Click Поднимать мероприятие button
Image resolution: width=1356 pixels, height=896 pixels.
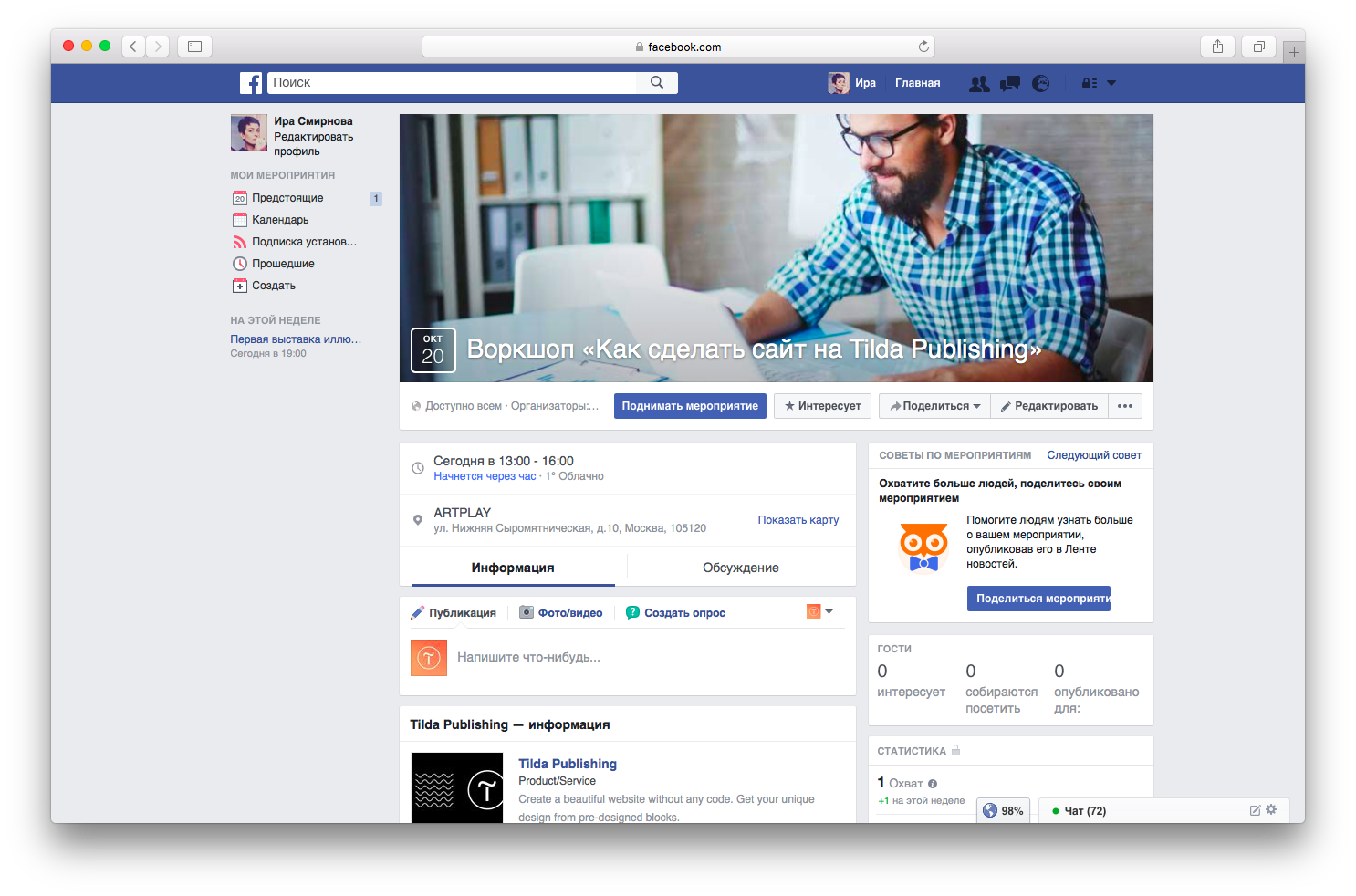click(x=690, y=406)
